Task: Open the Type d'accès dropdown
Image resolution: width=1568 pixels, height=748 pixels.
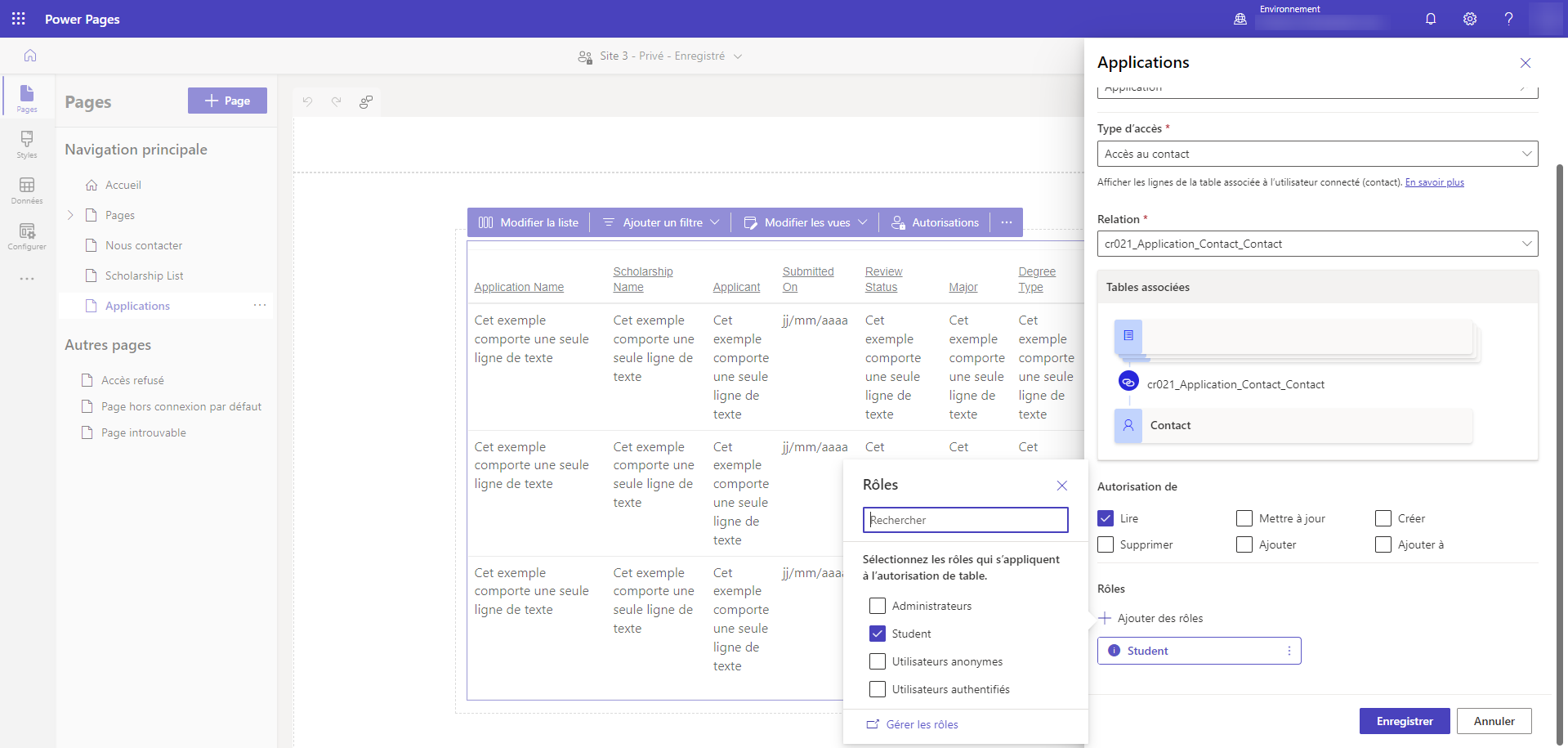Action: pyautogui.click(x=1317, y=154)
